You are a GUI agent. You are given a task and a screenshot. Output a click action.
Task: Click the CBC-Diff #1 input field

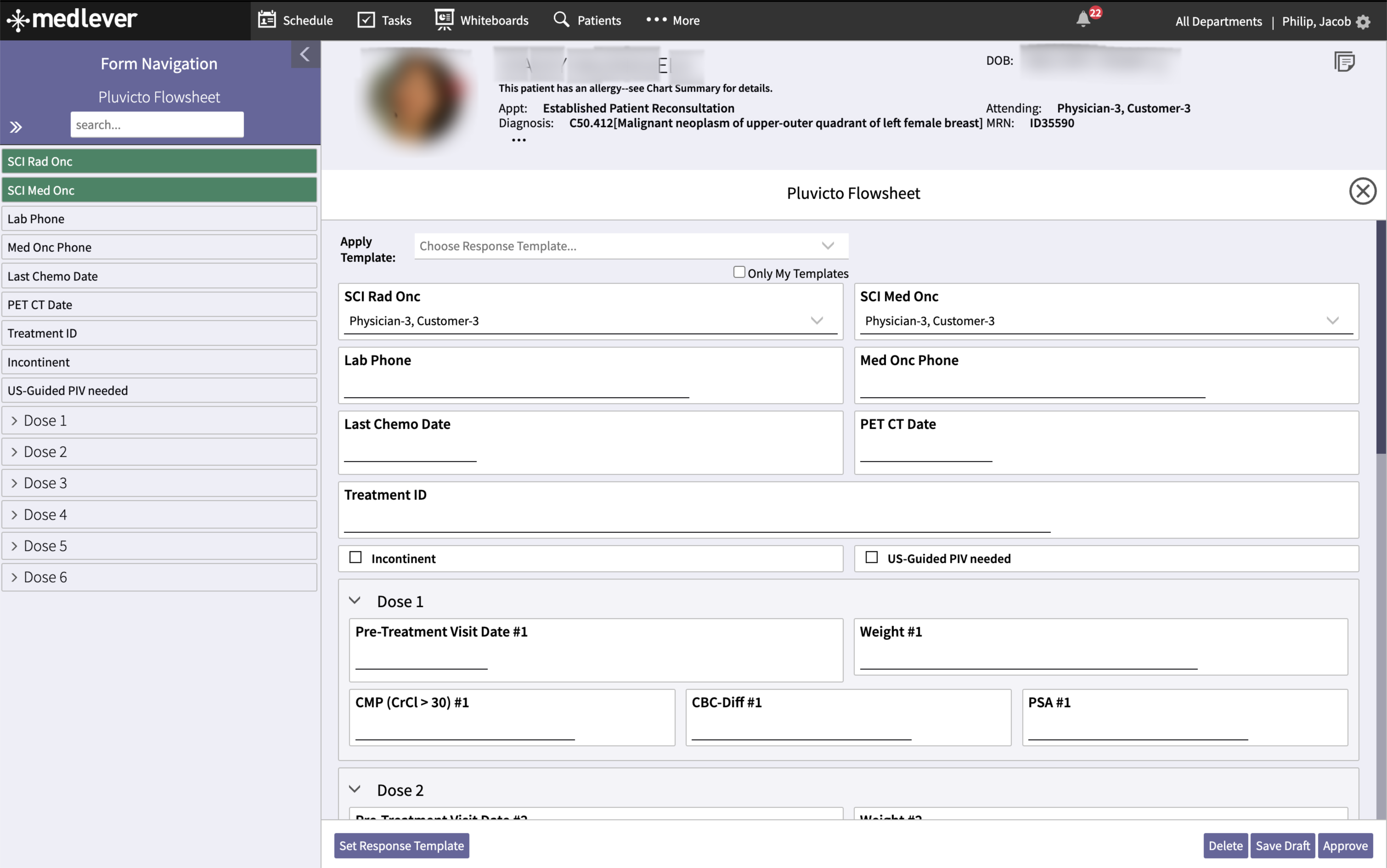pos(801,728)
